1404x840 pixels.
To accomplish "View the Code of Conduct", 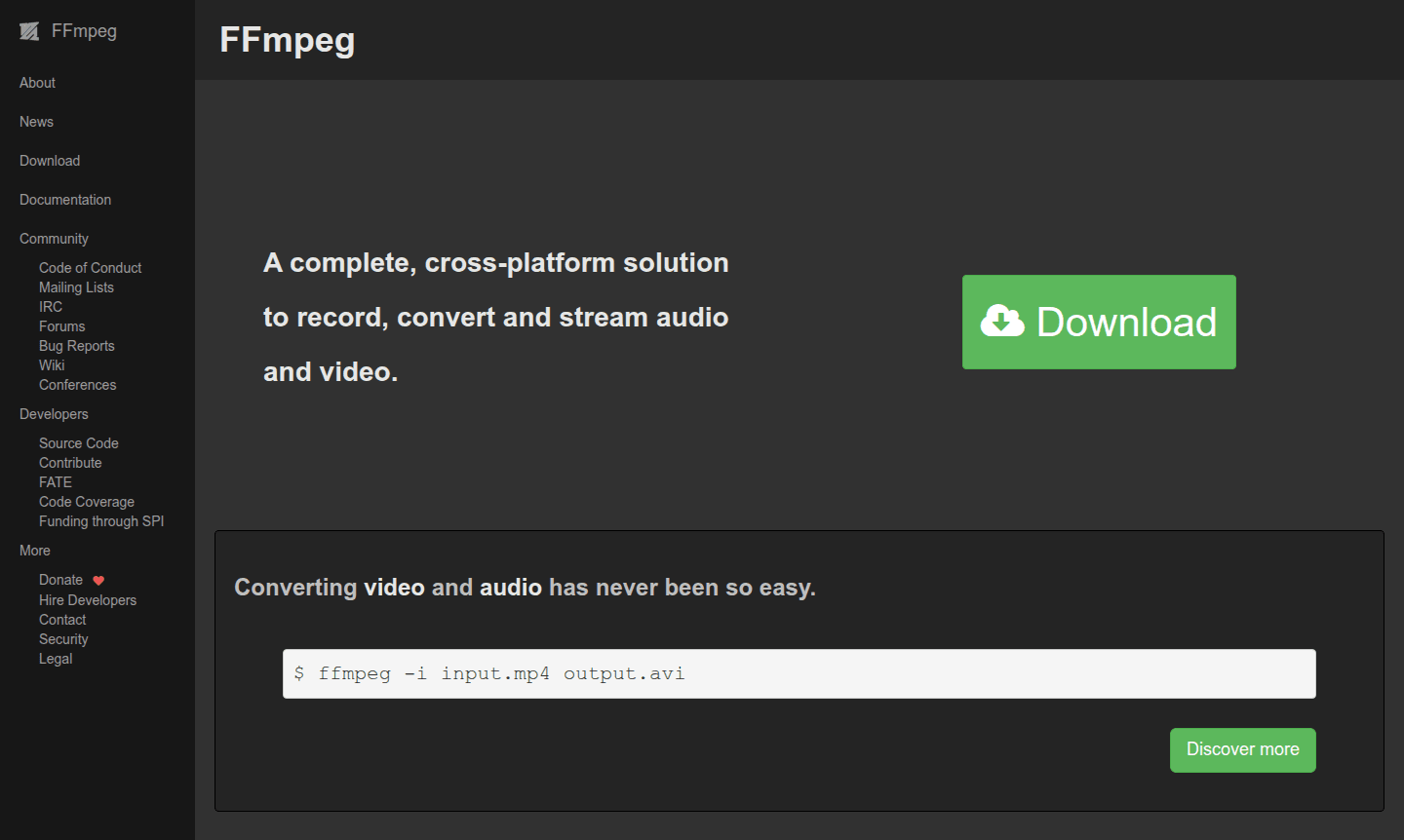I will coord(90,267).
